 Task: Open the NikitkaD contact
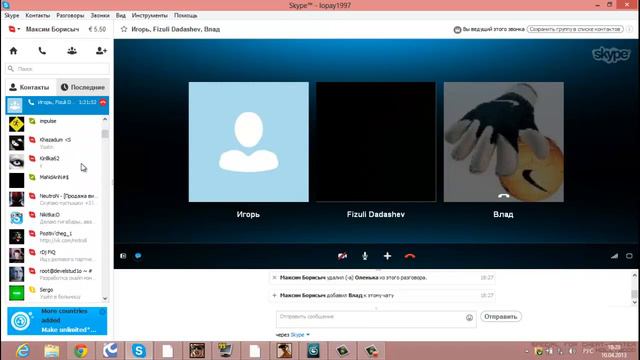(x=53, y=218)
